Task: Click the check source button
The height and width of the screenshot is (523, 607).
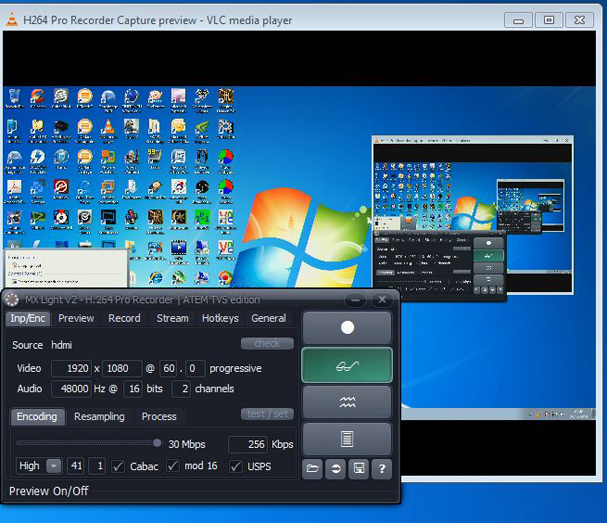Action: pyautogui.click(x=267, y=343)
